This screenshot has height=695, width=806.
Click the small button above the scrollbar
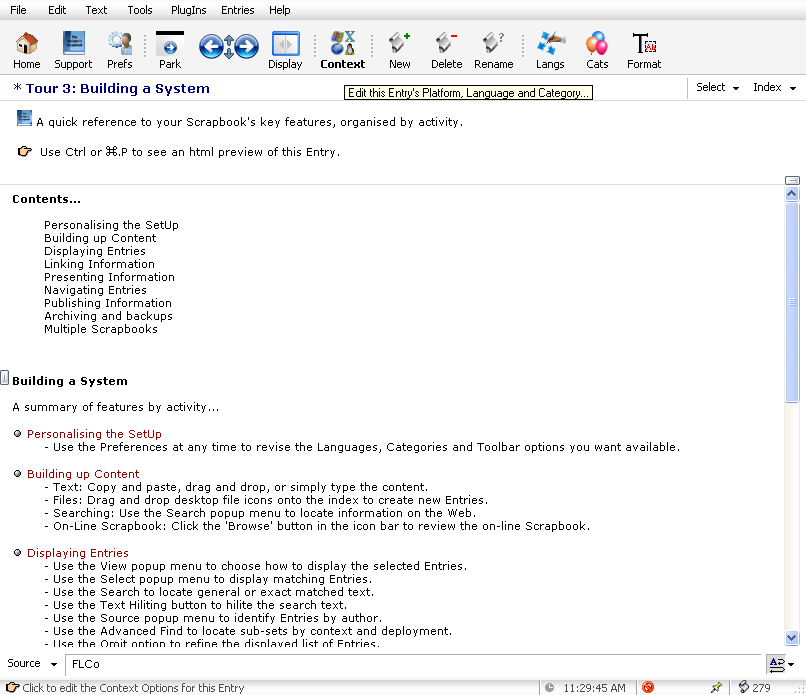pyautogui.click(x=792, y=180)
